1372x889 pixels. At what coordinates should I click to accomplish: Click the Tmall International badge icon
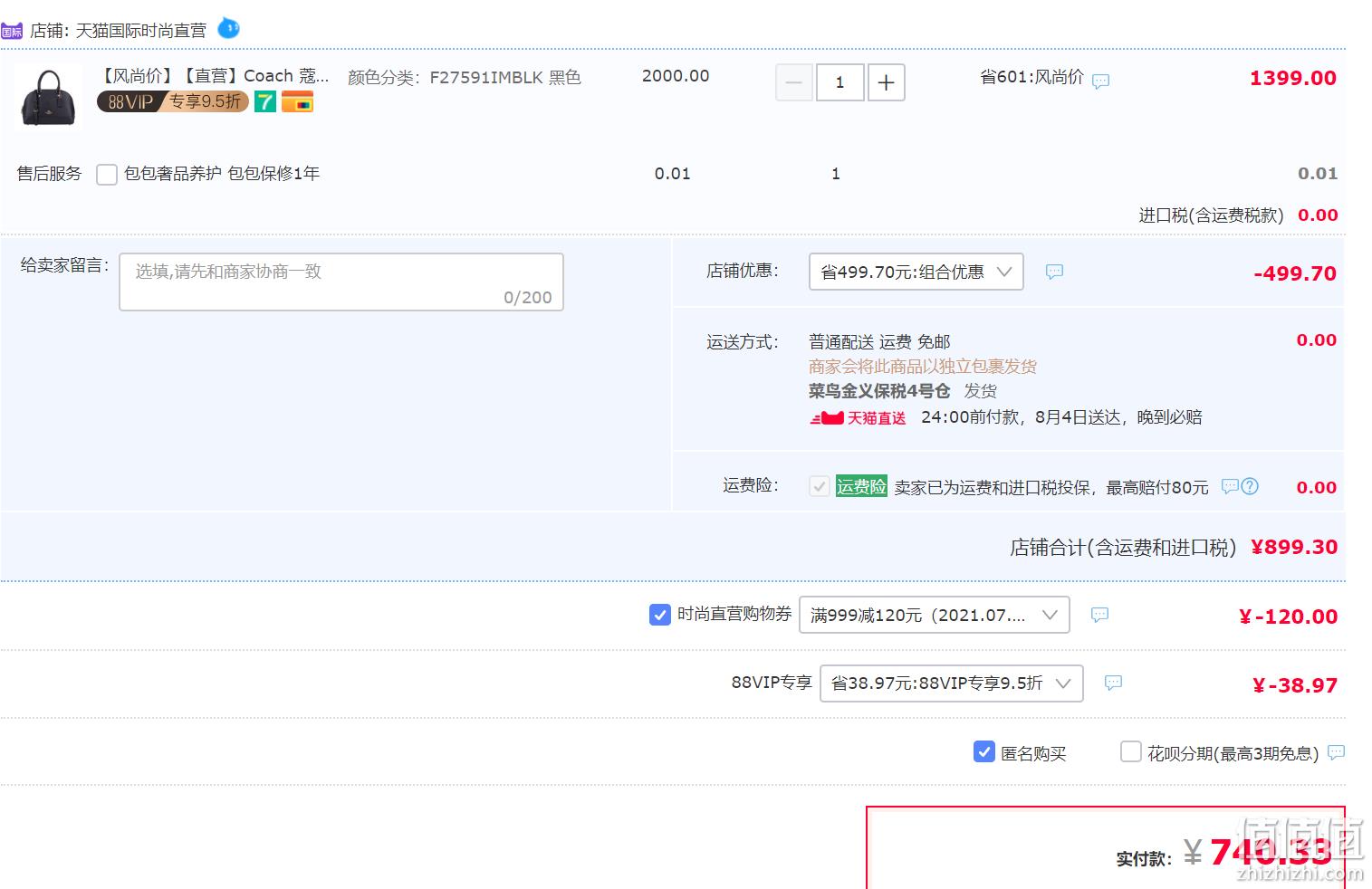tap(12, 32)
